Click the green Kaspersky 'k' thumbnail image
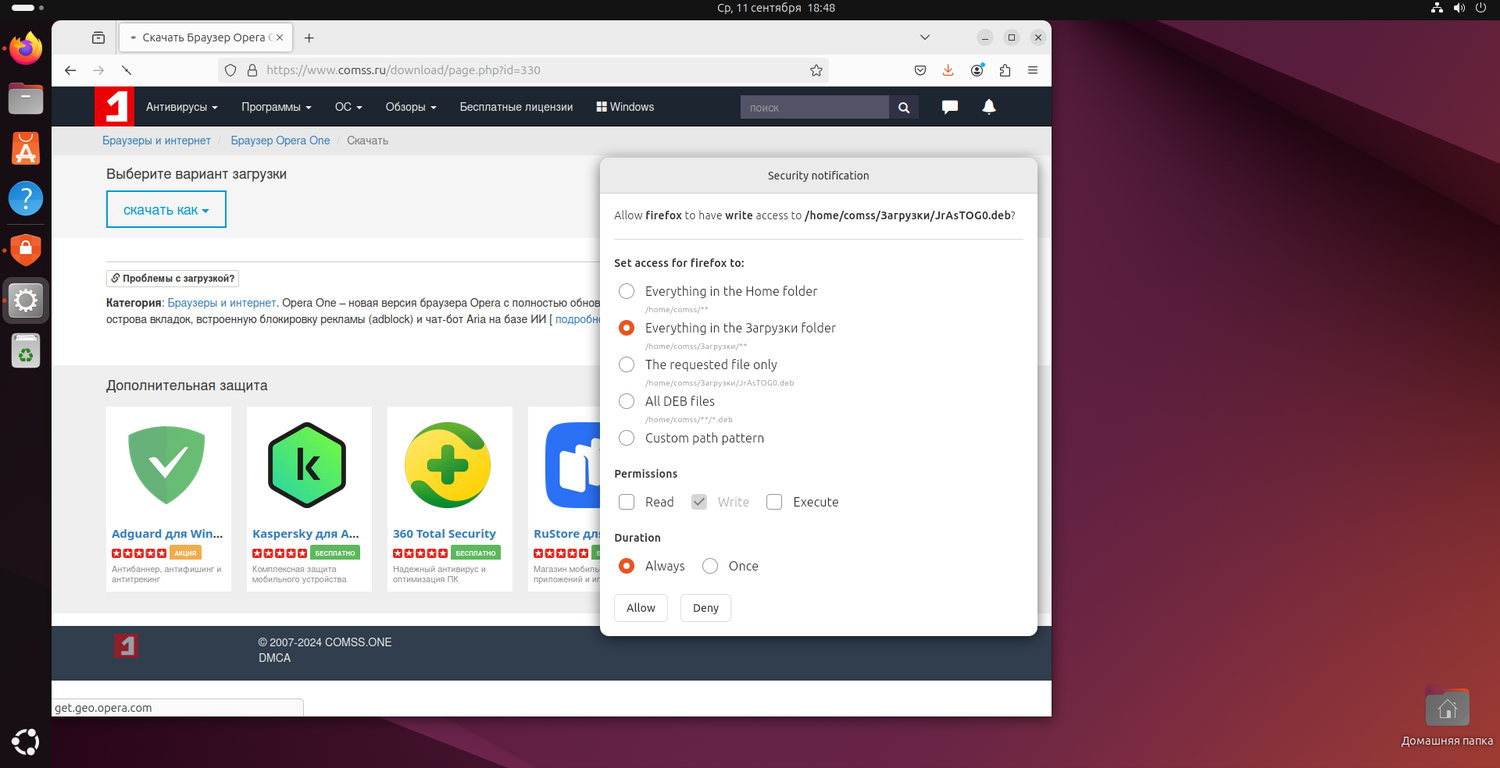Image resolution: width=1500 pixels, height=768 pixels. (307, 465)
